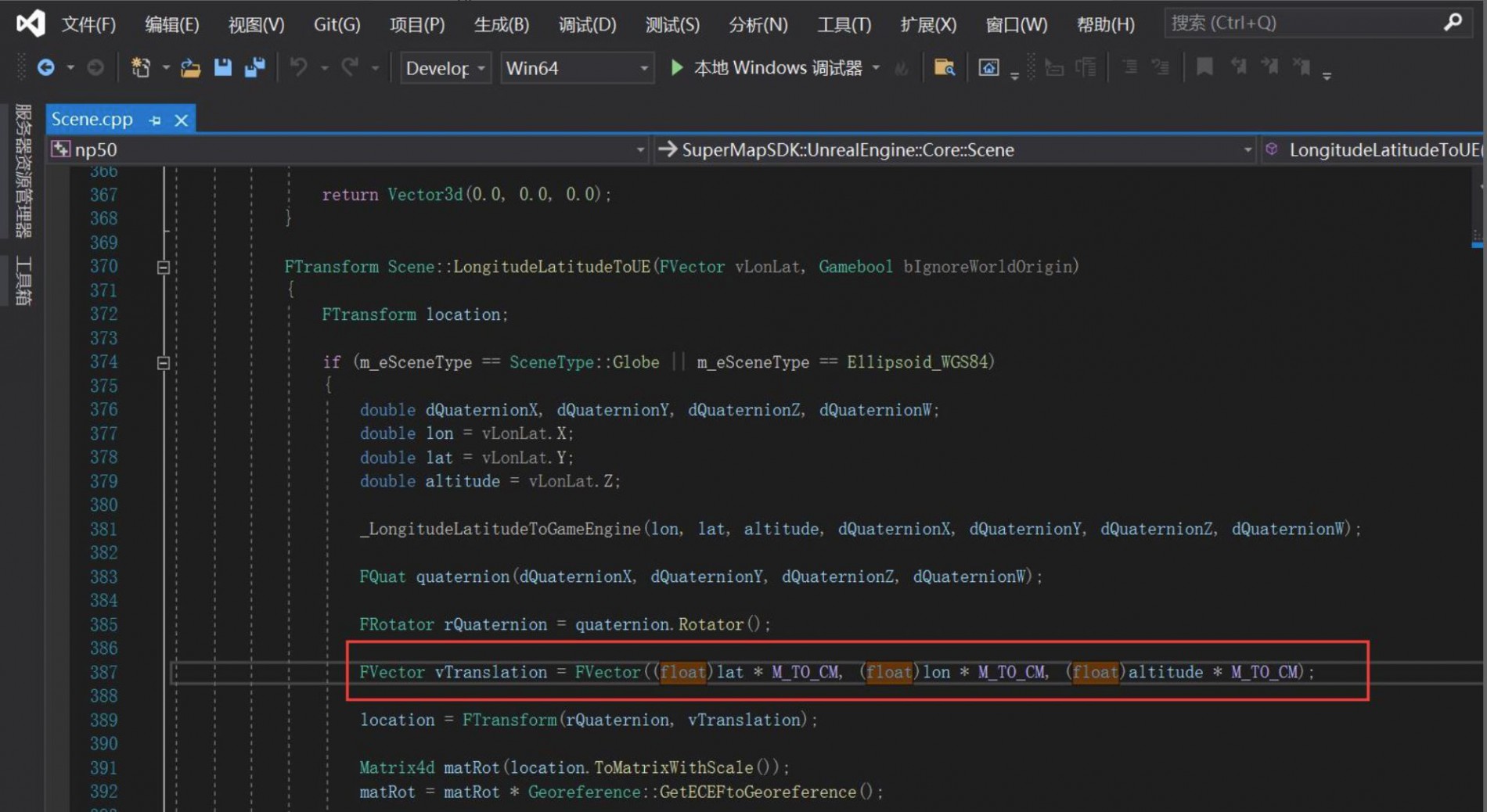Open the Win64 platform dropdown
1487x812 pixels.
click(x=578, y=68)
